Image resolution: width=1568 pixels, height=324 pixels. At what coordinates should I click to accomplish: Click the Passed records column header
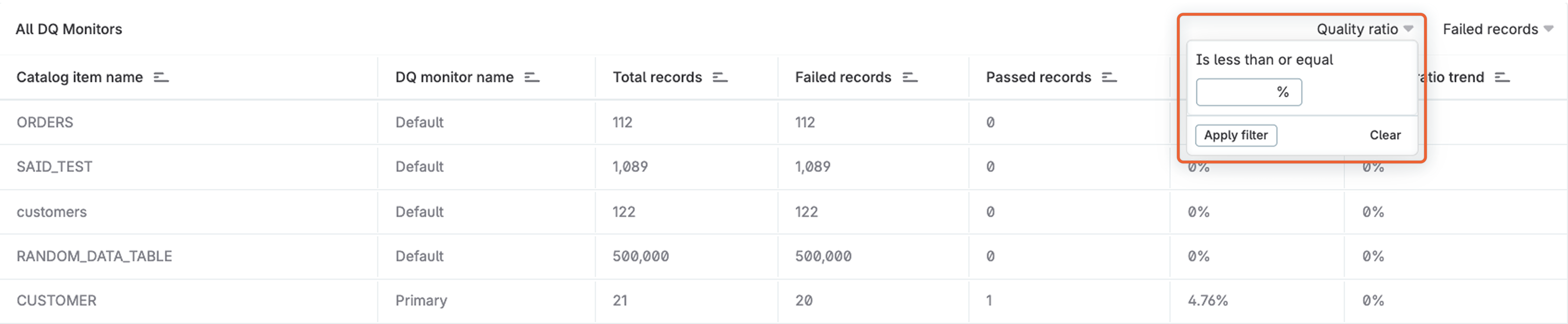click(x=1038, y=77)
